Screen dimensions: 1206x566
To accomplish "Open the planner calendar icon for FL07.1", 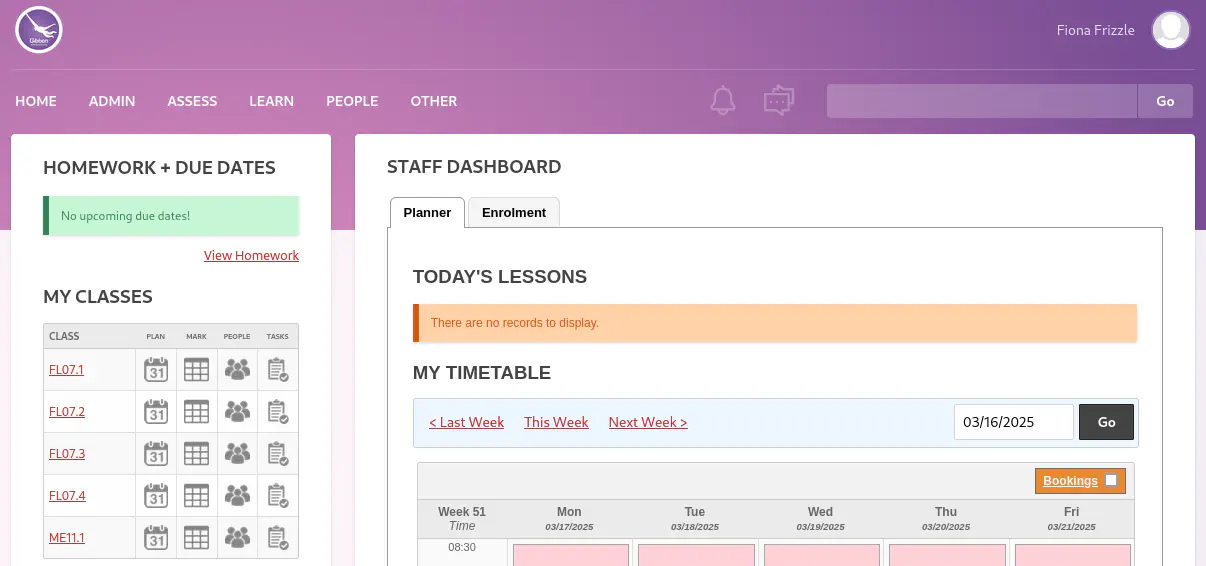I will (156, 370).
